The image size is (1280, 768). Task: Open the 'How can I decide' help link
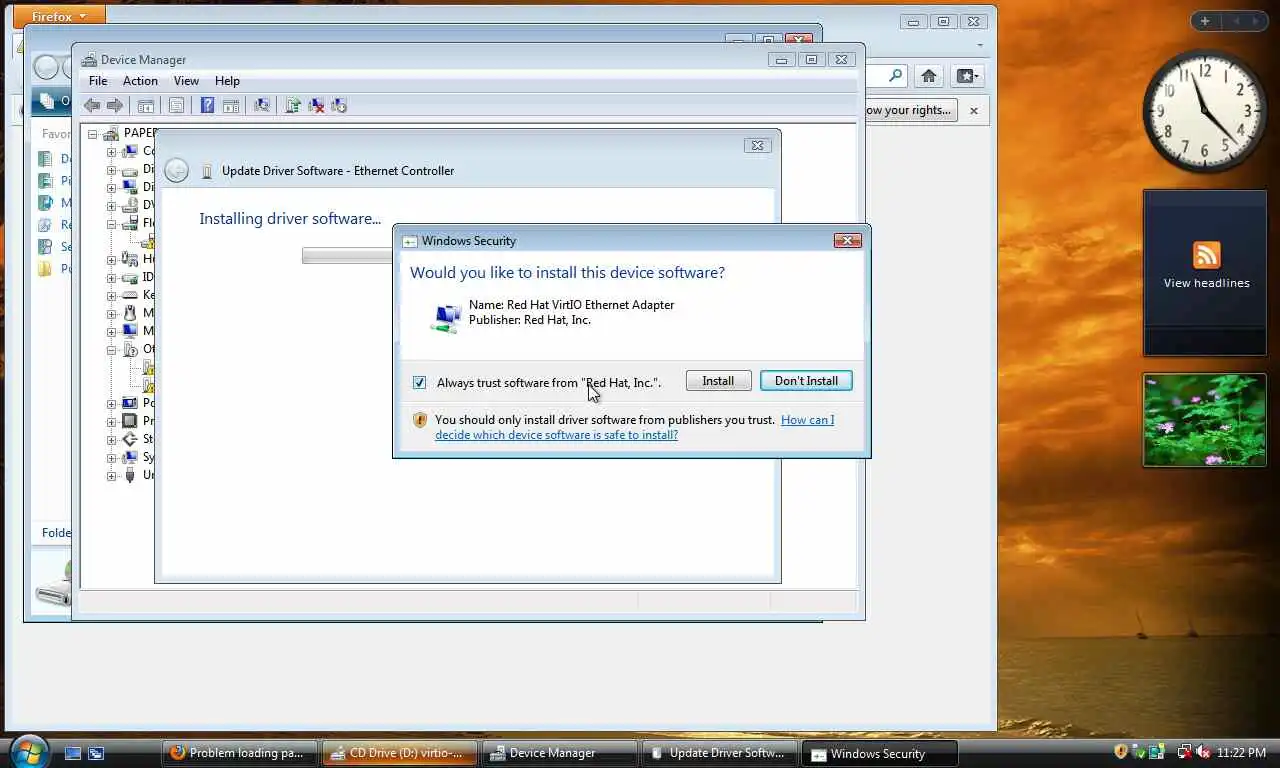pos(634,427)
